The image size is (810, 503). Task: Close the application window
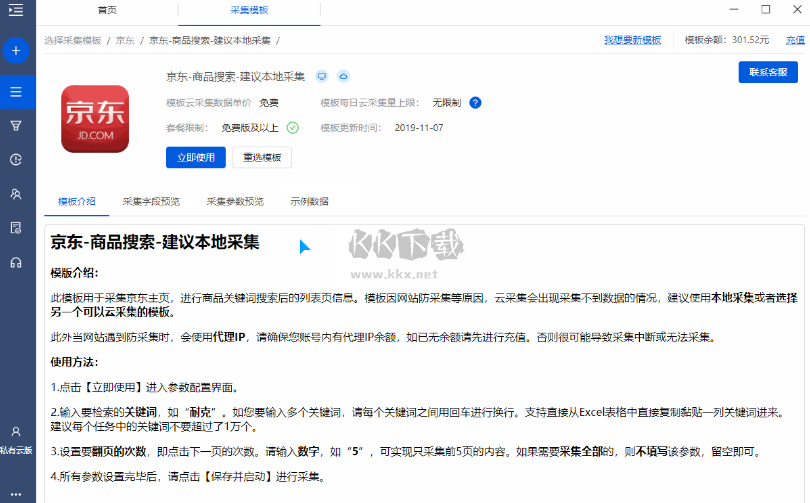click(x=797, y=9)
